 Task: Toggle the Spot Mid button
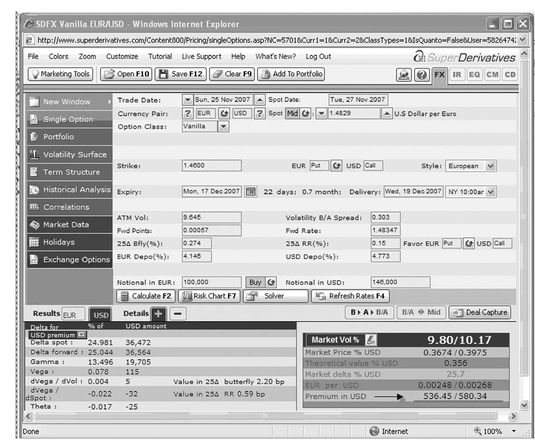pos(292,113)
